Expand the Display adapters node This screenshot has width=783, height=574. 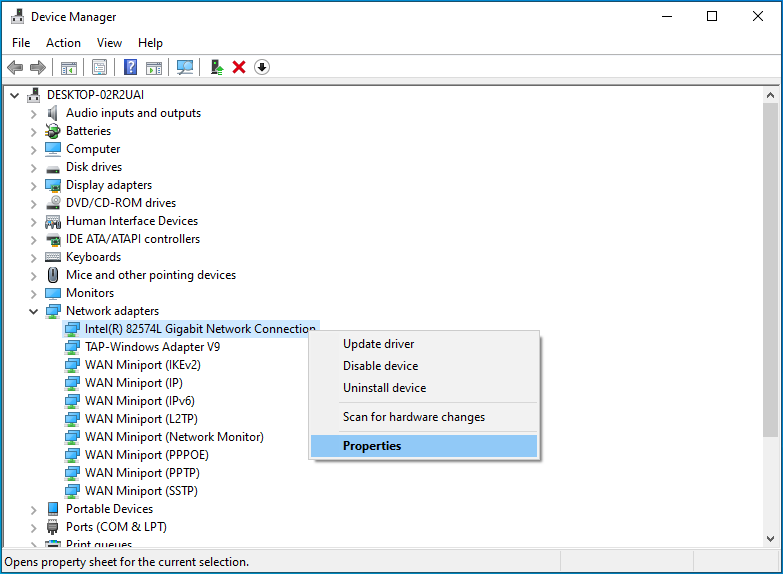click(x=33, y=185)
